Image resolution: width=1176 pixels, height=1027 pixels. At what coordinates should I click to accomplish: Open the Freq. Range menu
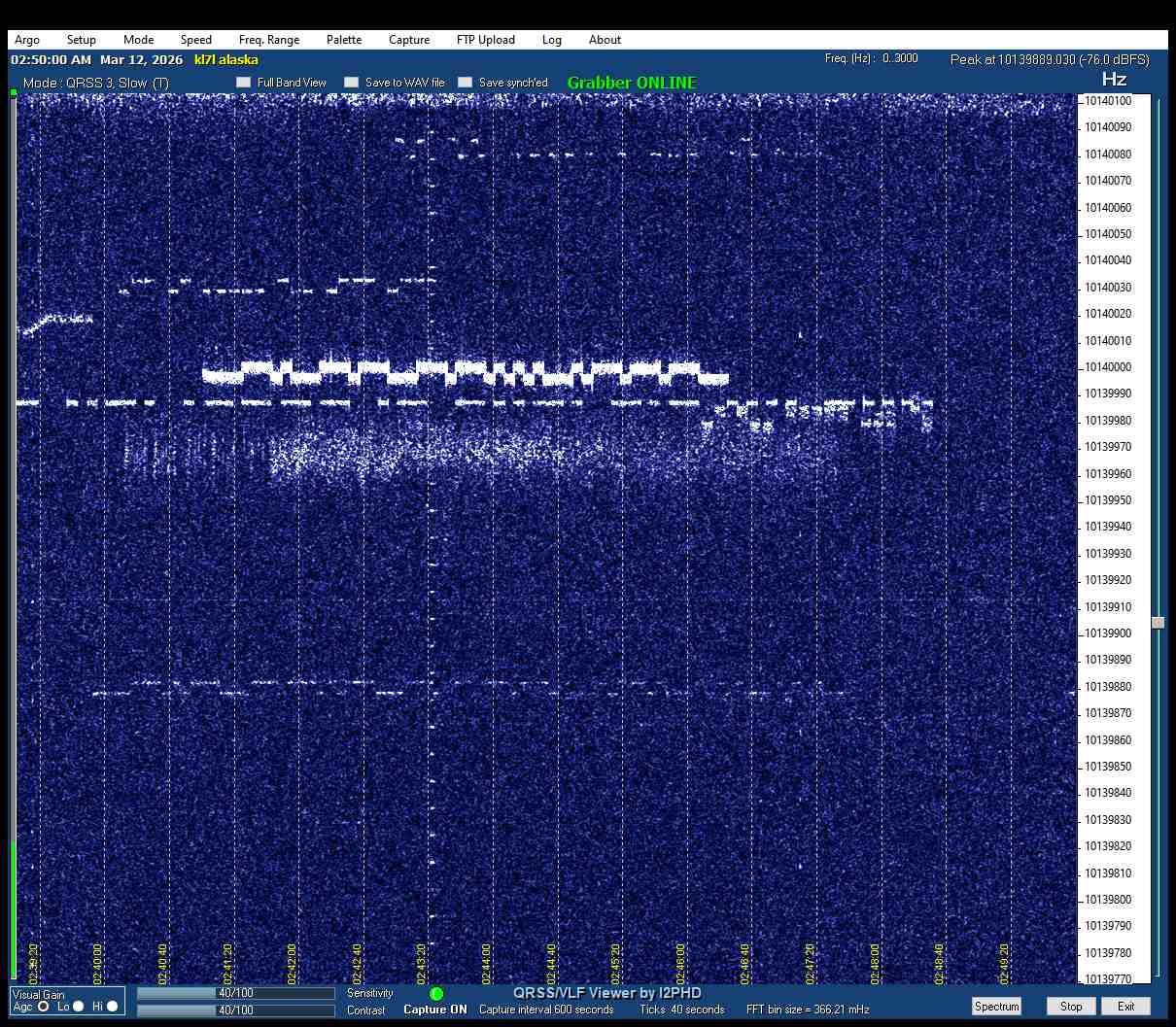[269, 40]
